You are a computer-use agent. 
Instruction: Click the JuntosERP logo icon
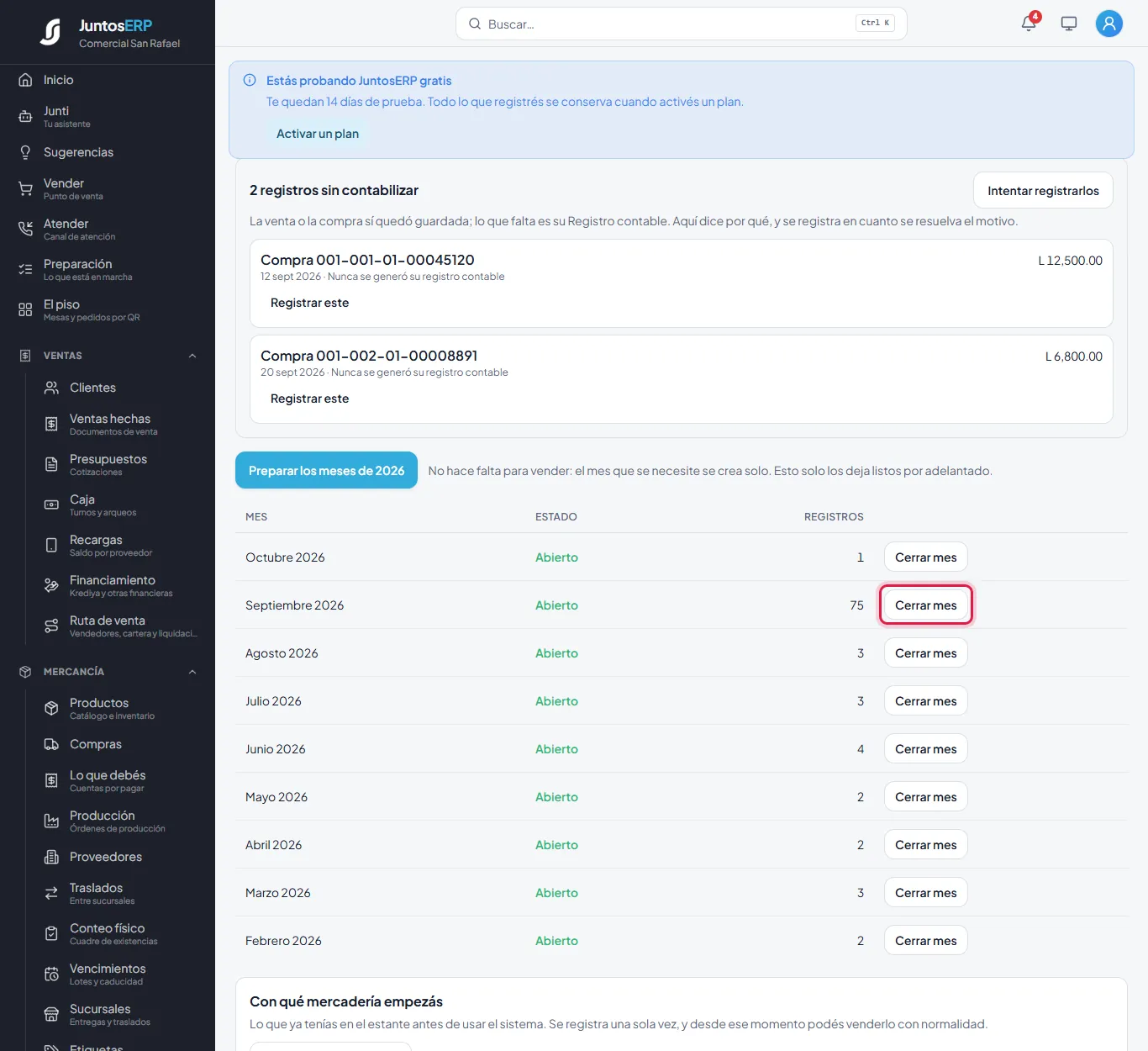click(51, 32)
